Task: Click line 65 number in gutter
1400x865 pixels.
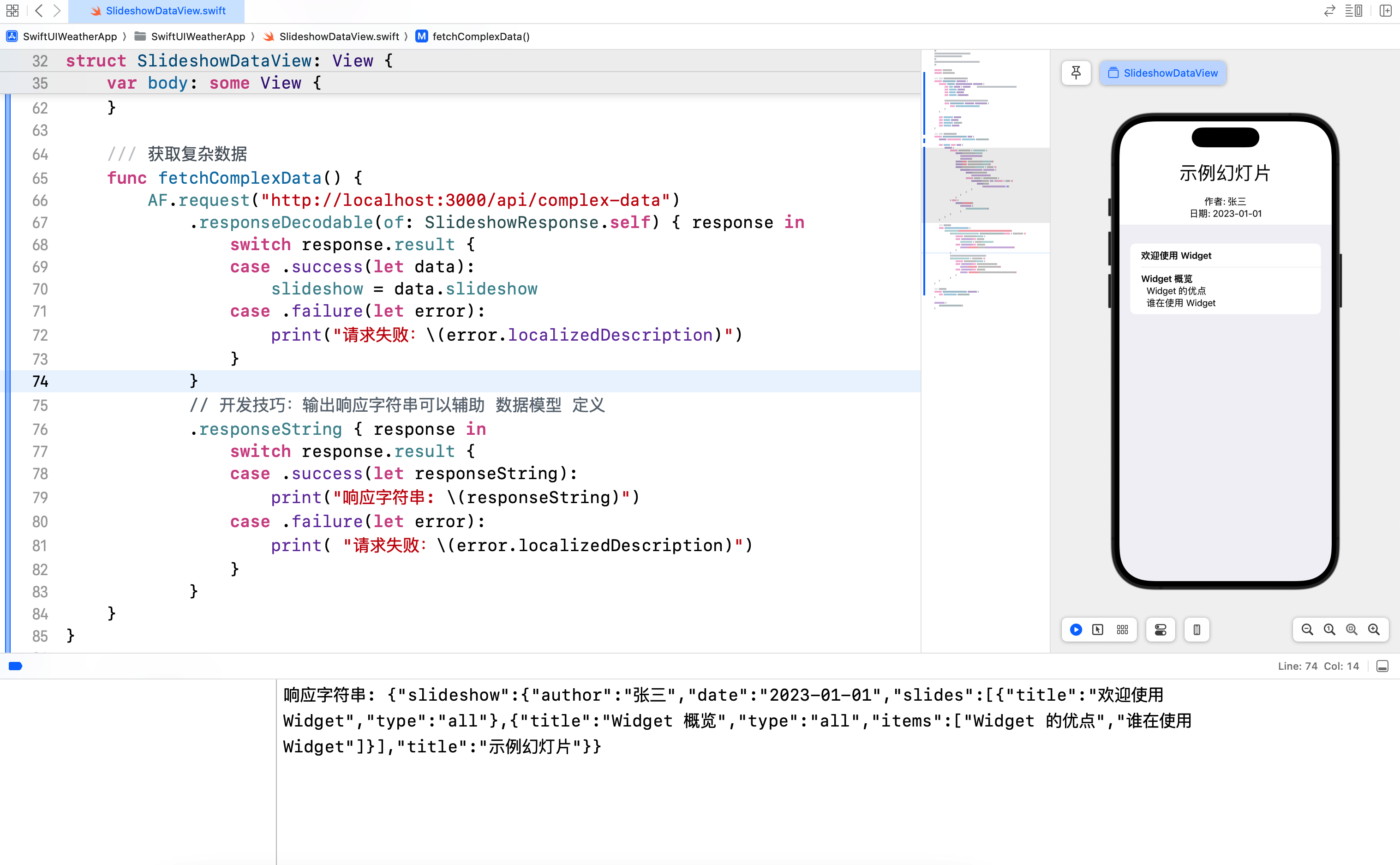Action: click(40, 178)
